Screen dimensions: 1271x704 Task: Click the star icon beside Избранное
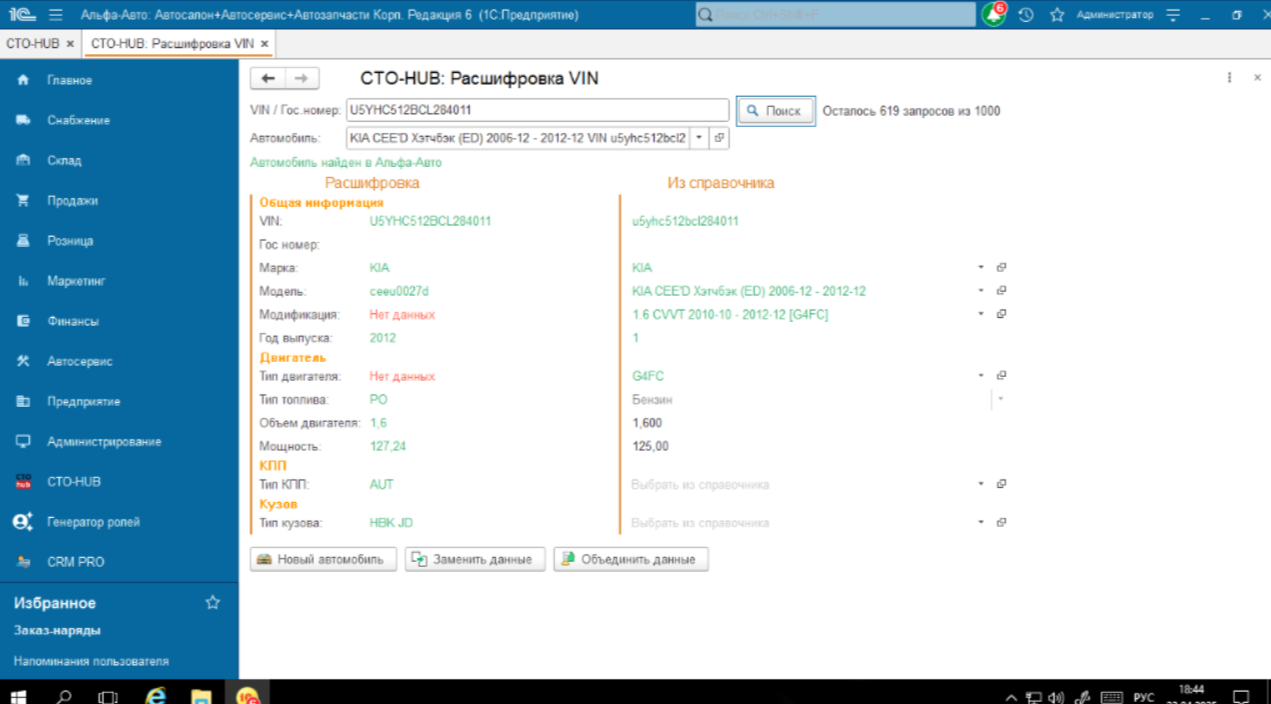(x=212, y=603)
